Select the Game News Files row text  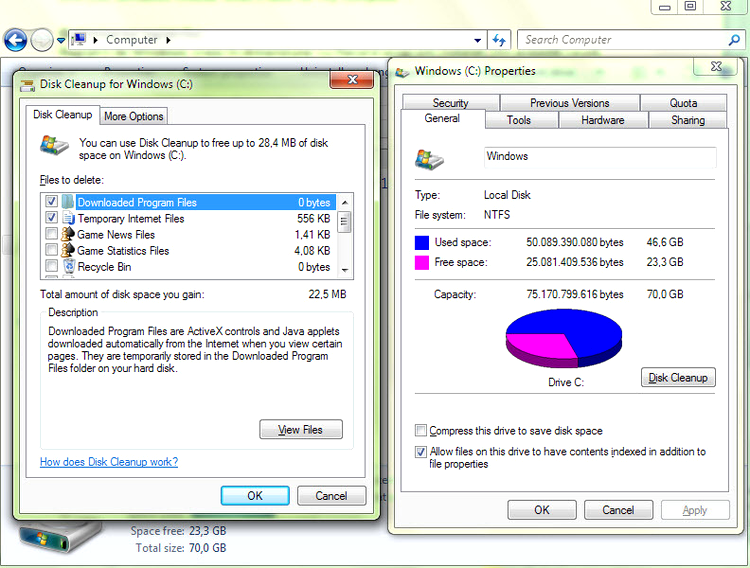(116, 235)
